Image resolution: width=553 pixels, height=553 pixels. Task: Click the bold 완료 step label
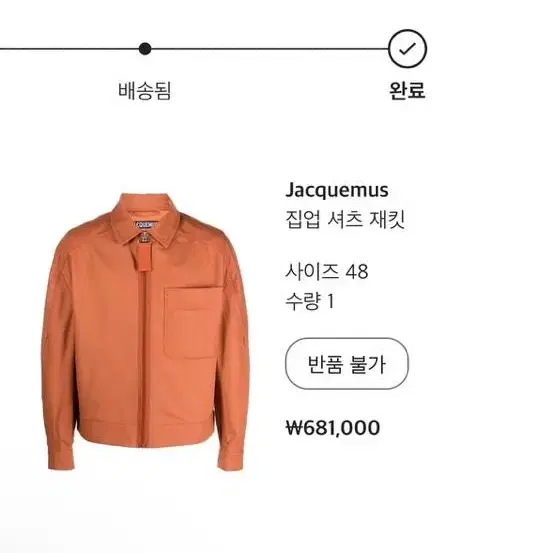[x=407, y=91]
